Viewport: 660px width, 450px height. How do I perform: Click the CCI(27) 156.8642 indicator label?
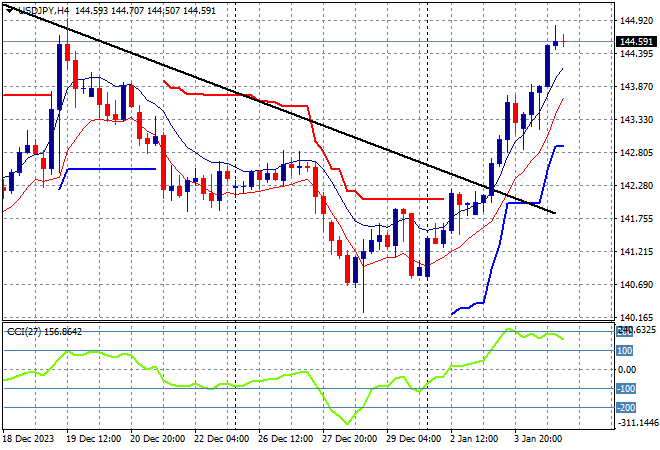click(x=44, y=332)
